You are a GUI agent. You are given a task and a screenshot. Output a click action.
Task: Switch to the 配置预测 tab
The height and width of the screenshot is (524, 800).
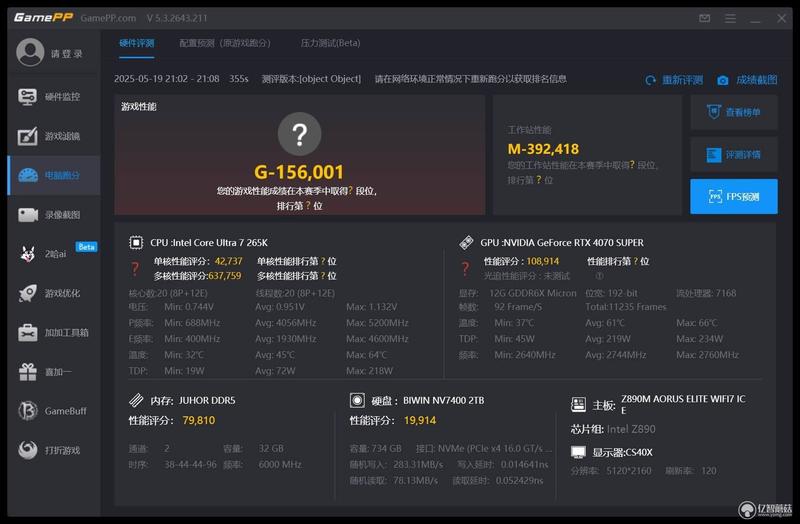click(x=225, y=43)
